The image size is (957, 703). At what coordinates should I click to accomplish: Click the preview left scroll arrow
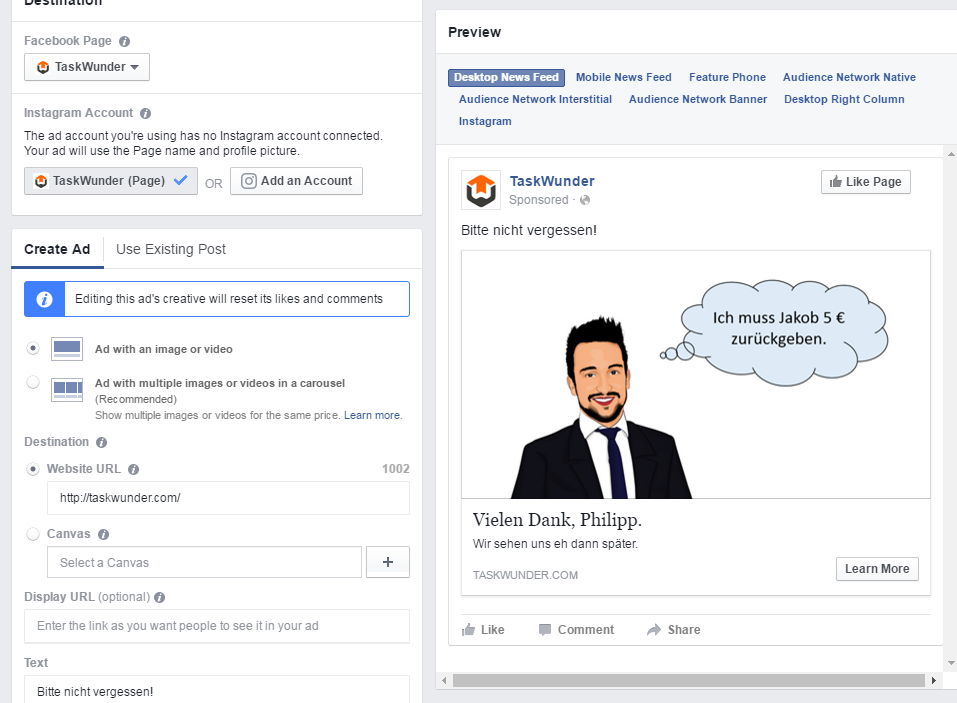click(x=444, y=680)
